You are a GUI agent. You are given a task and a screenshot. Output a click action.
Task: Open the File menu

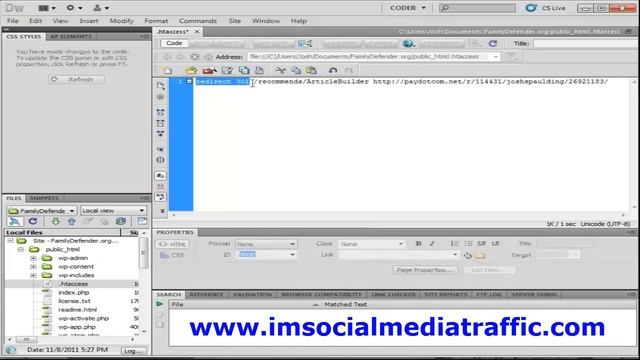13,21
